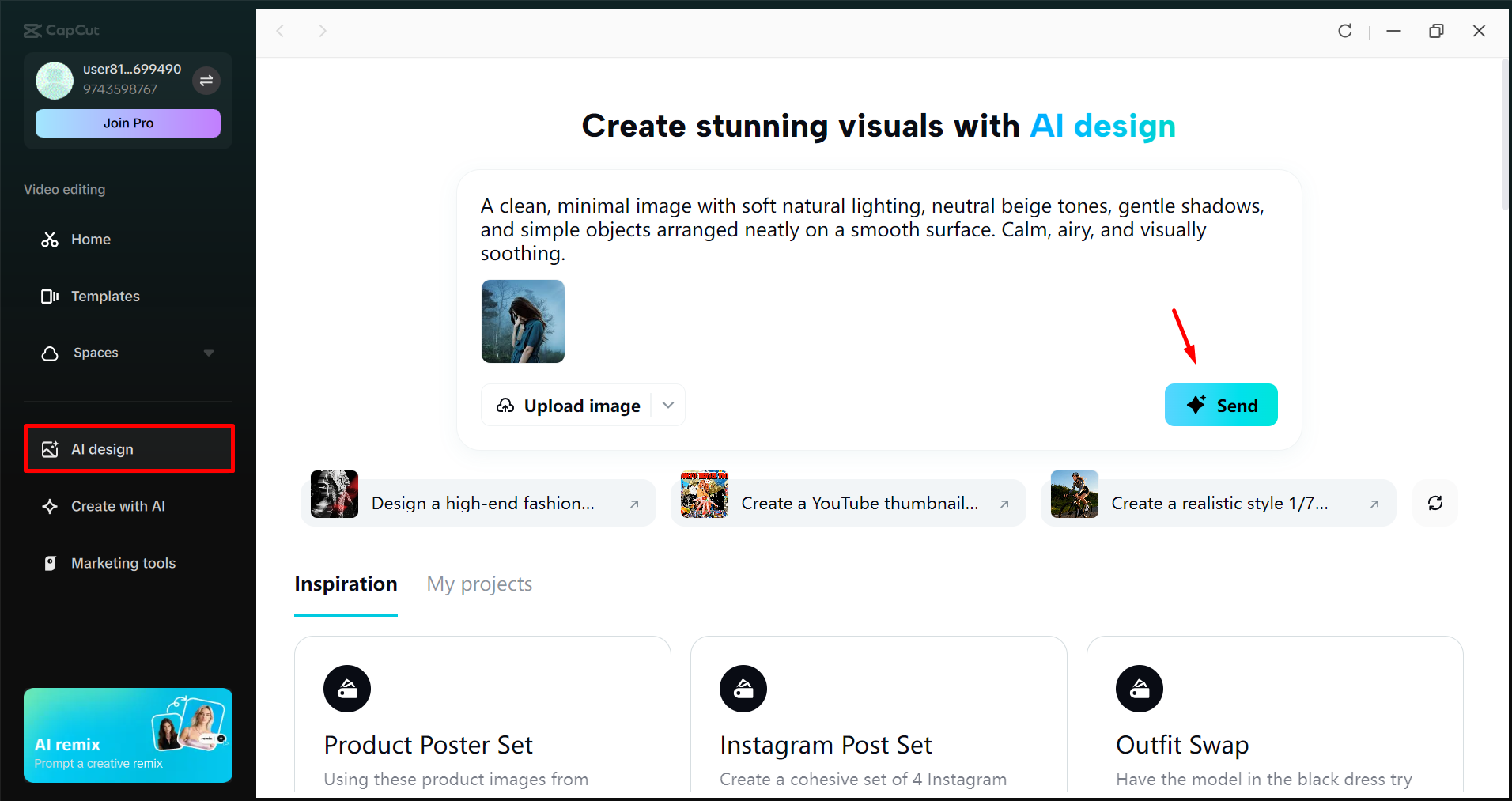
Task: Click the Join Pro button
Action: point(127,123)
